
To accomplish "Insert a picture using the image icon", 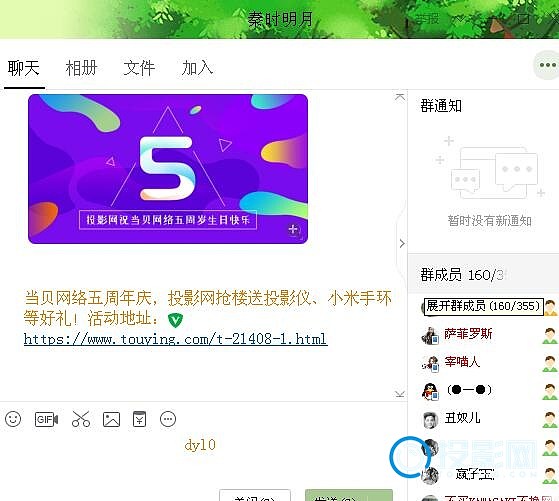I will click(111, 419).
